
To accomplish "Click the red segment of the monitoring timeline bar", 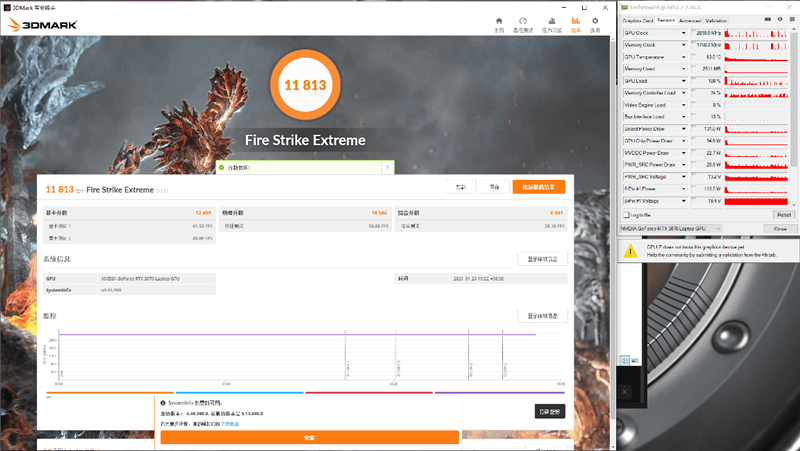I will pyautogui.click(x=369, y=393).
